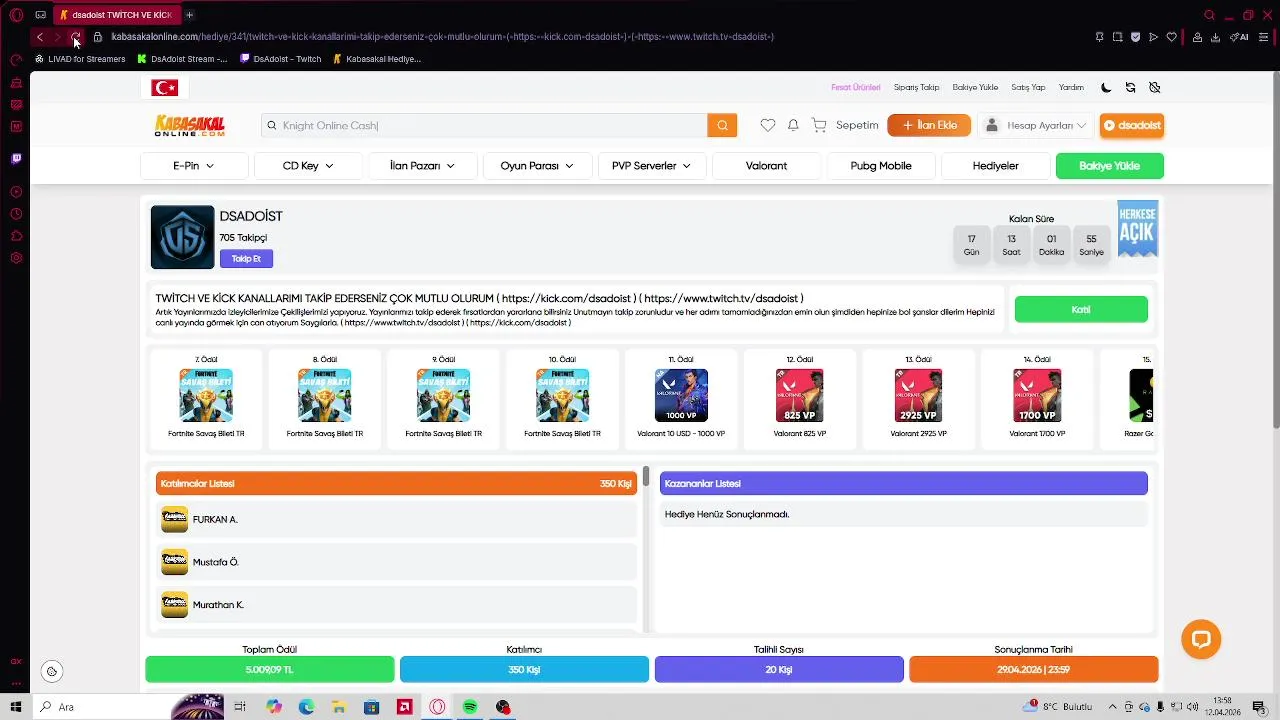Viewport: 1280px width, 720px height.
Task: Select participant FURKAN A. row
Action: click(396, 520)
